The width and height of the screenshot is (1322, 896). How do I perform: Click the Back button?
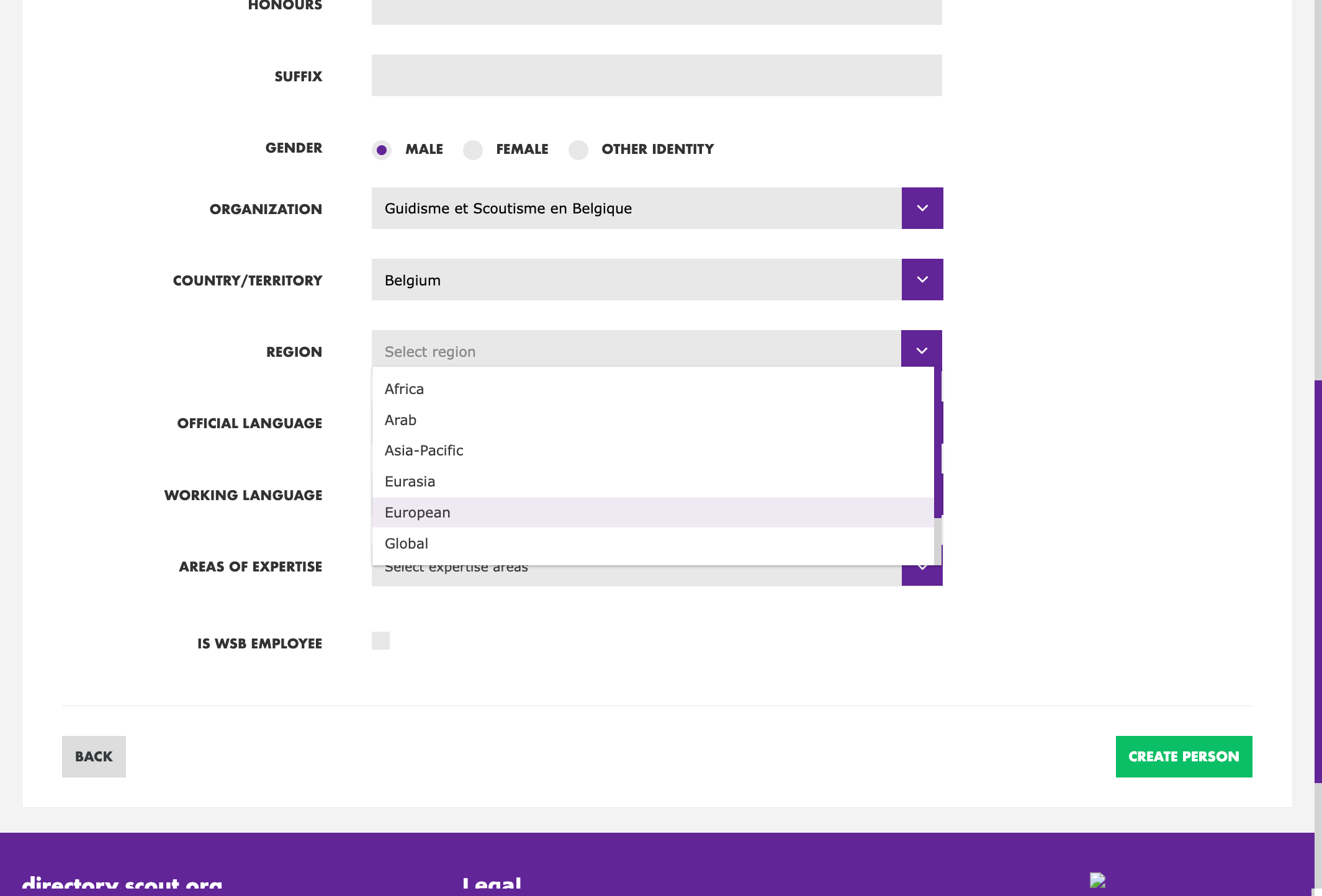click(x=94, y=756)
